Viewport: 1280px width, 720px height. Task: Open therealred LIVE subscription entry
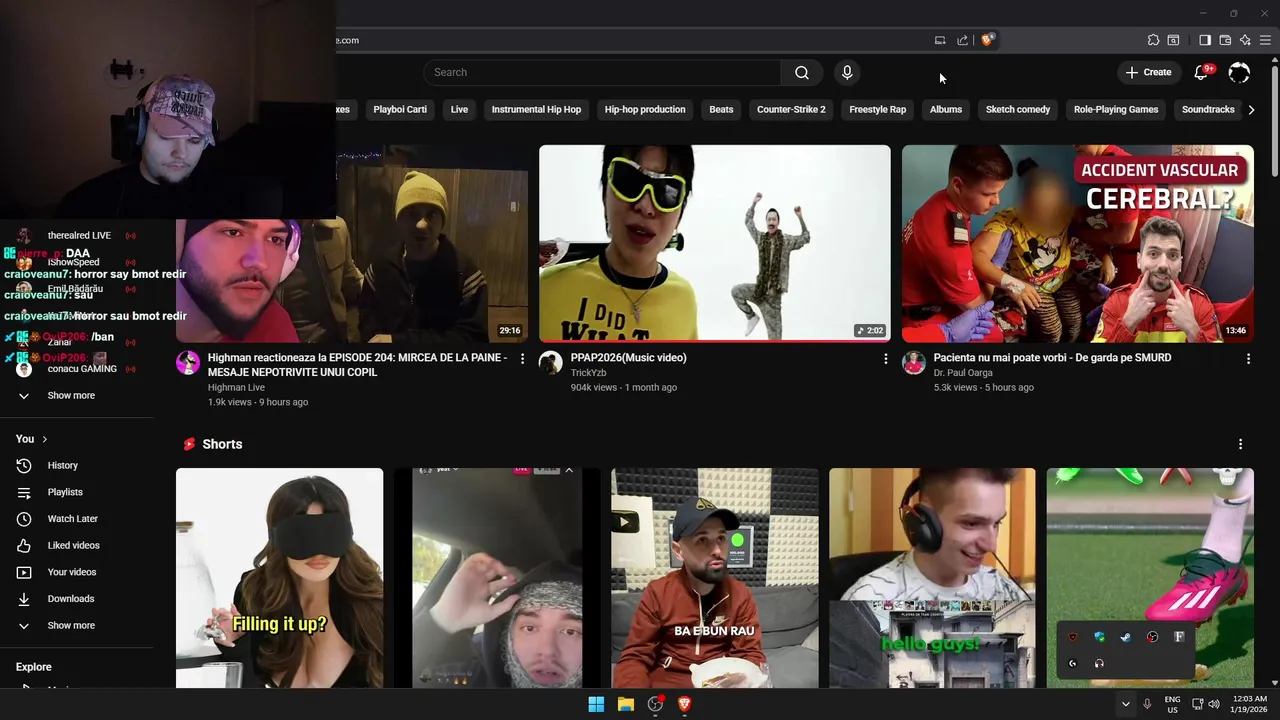coord(77,236)
